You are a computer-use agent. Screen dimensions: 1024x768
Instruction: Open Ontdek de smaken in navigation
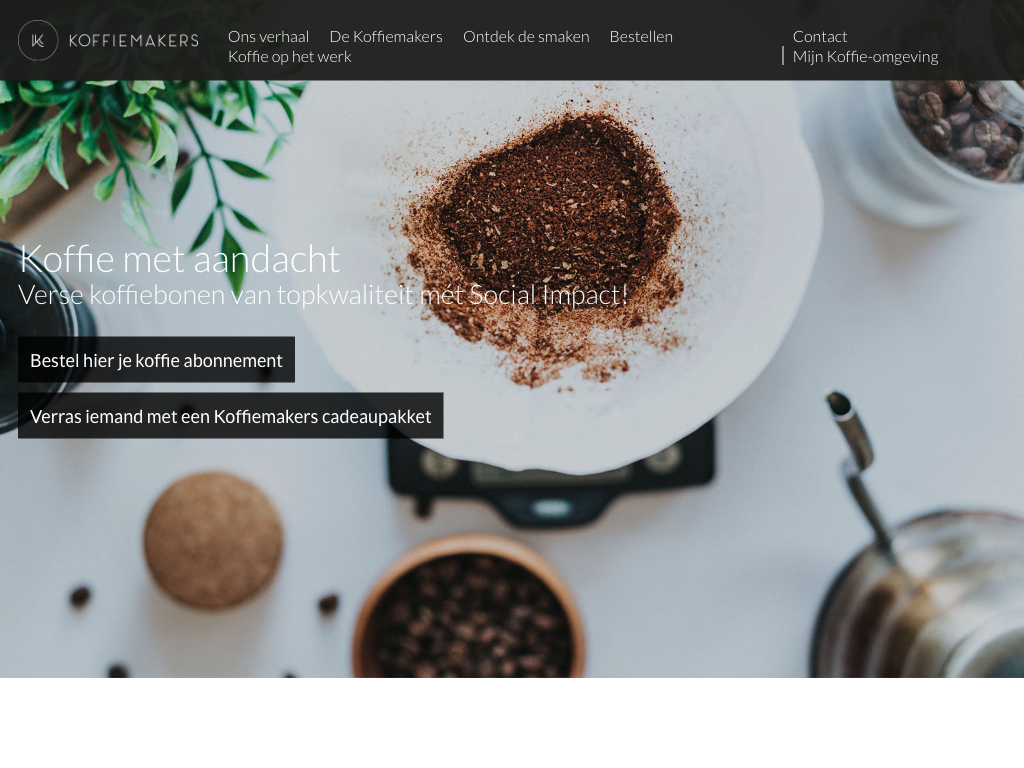tap(526, 37)
